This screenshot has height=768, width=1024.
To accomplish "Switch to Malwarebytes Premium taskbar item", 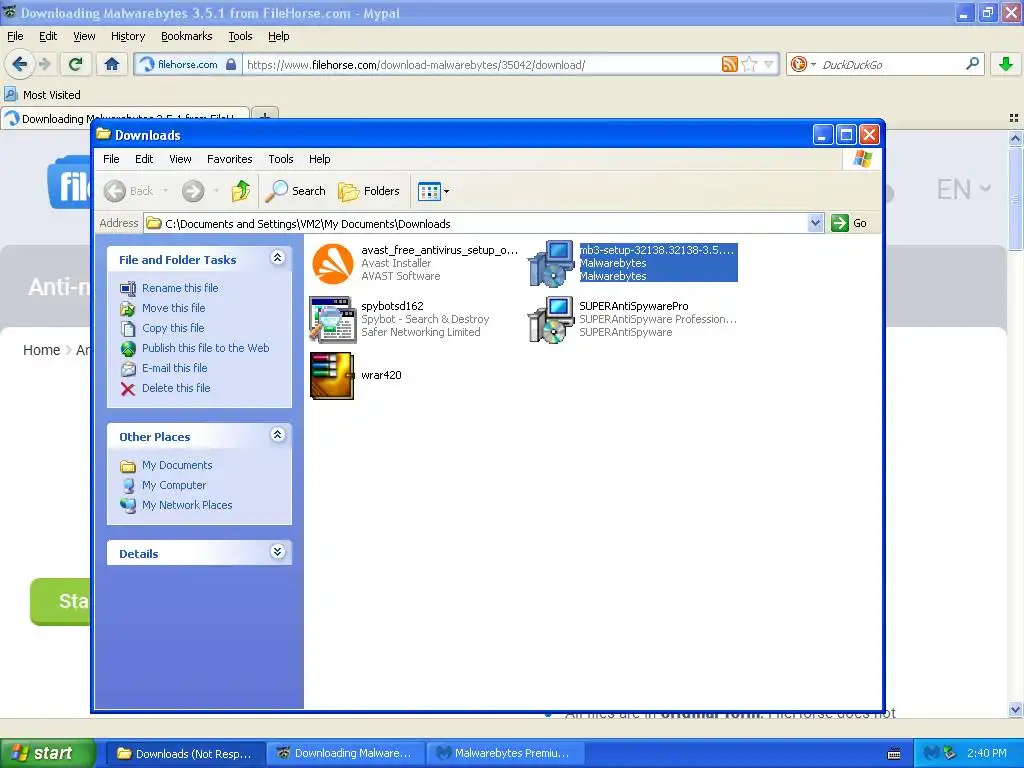I will (504, 754).
